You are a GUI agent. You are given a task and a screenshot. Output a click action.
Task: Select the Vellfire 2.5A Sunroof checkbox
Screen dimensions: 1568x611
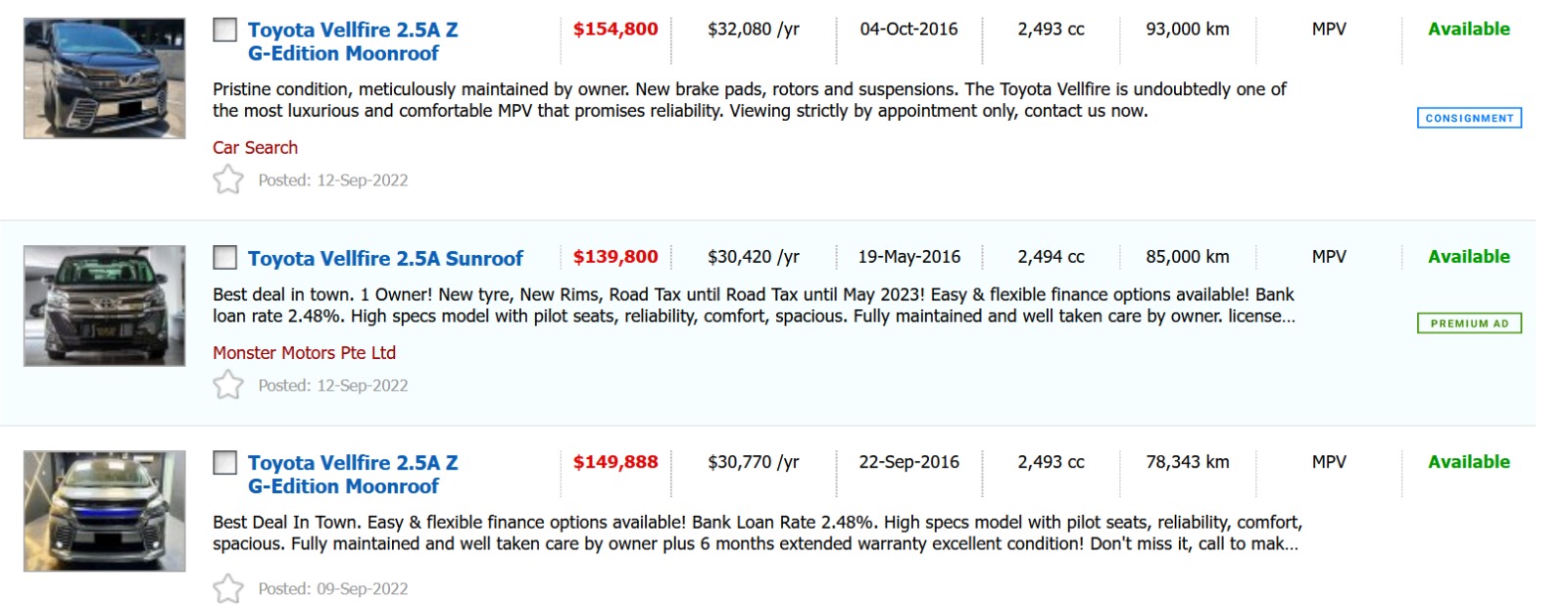[x=225, y=258]
